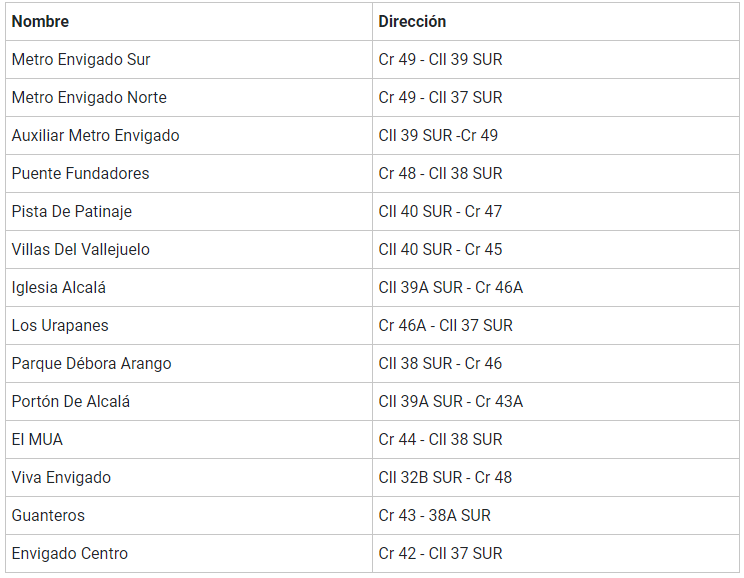Click the Dirección column header
Image resolution: width=744 pixels, height=578 pixels.
[x=412, y=21]
